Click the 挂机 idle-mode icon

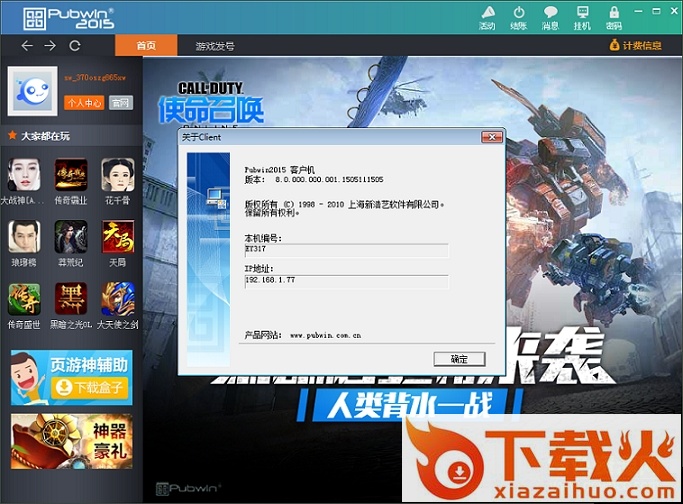click(x=582, y=17)
